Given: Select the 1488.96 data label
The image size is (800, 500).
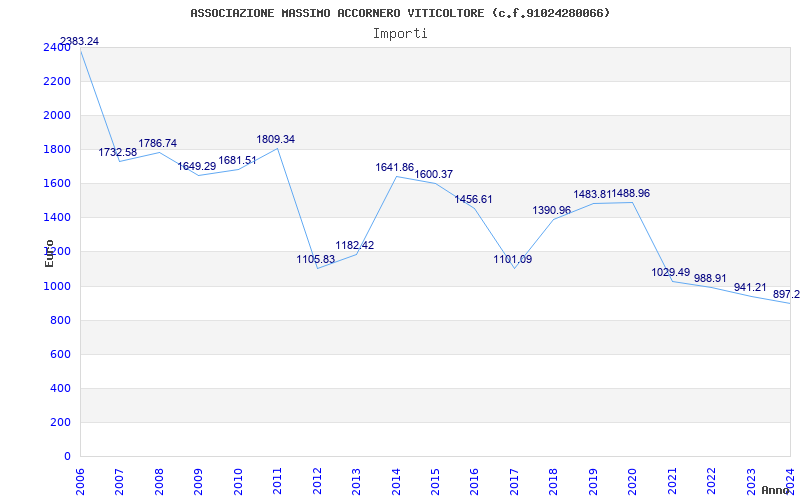Looking at the screenshot, I should coord(631,193).
